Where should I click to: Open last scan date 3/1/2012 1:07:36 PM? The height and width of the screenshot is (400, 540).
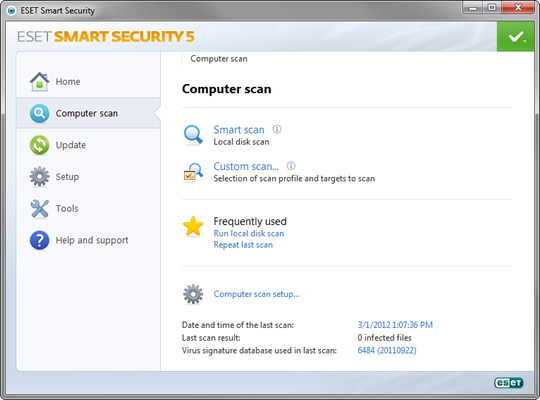395,325
